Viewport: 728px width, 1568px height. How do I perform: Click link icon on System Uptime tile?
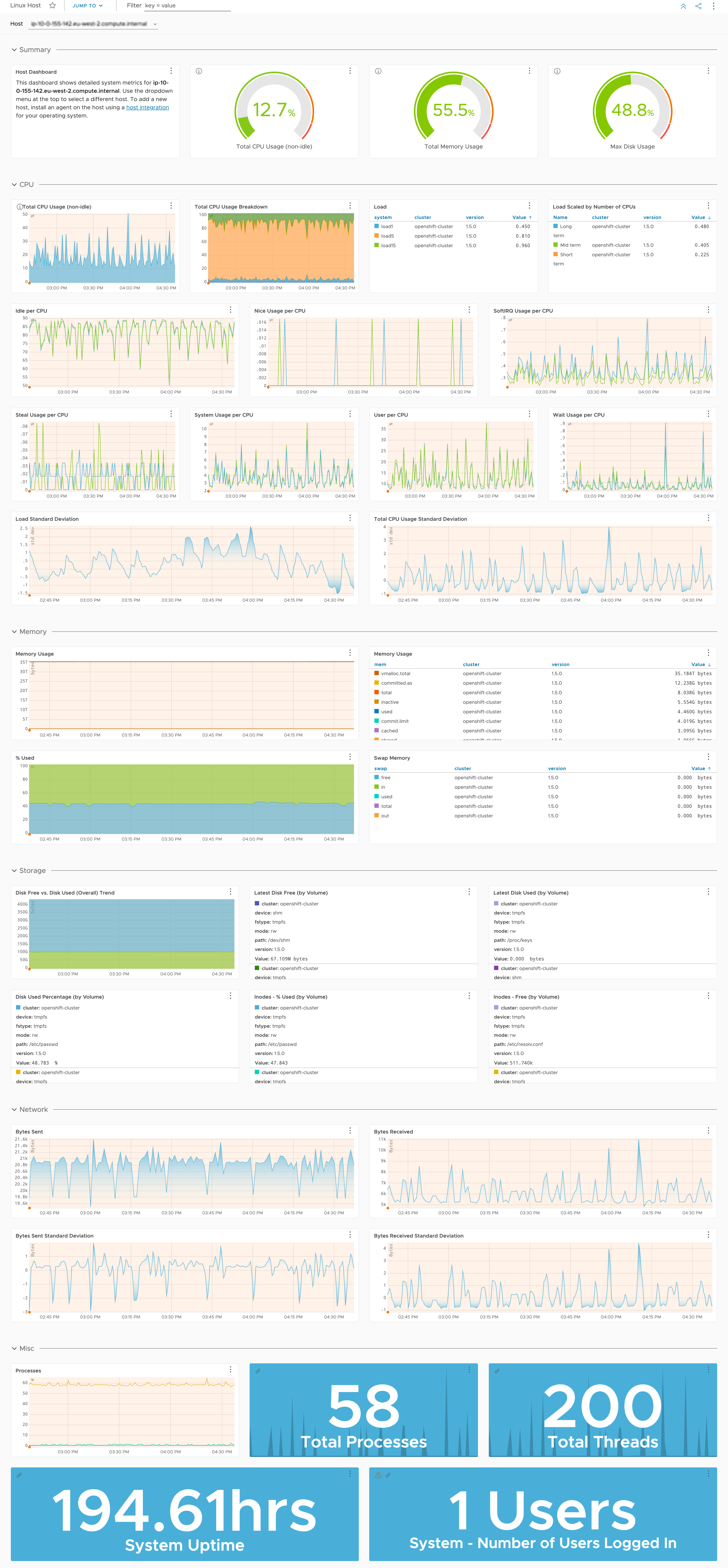[x=19, y=1475]
